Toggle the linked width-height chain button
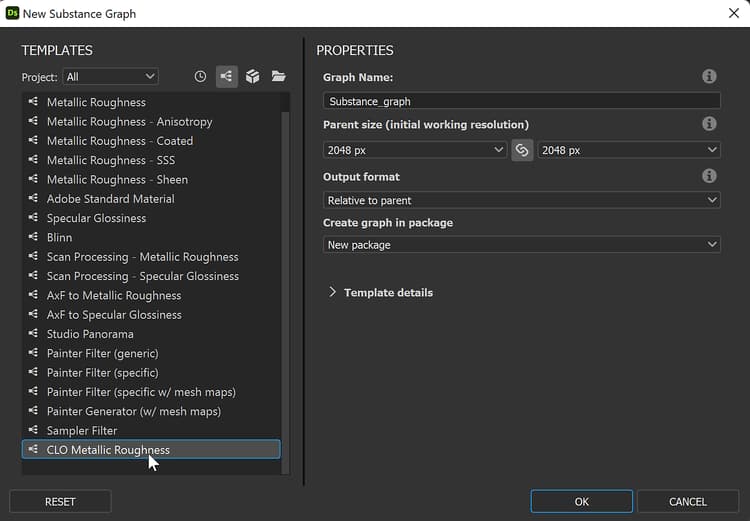The width and height of the screenshot is (750, 521). [x=522, y=150]
